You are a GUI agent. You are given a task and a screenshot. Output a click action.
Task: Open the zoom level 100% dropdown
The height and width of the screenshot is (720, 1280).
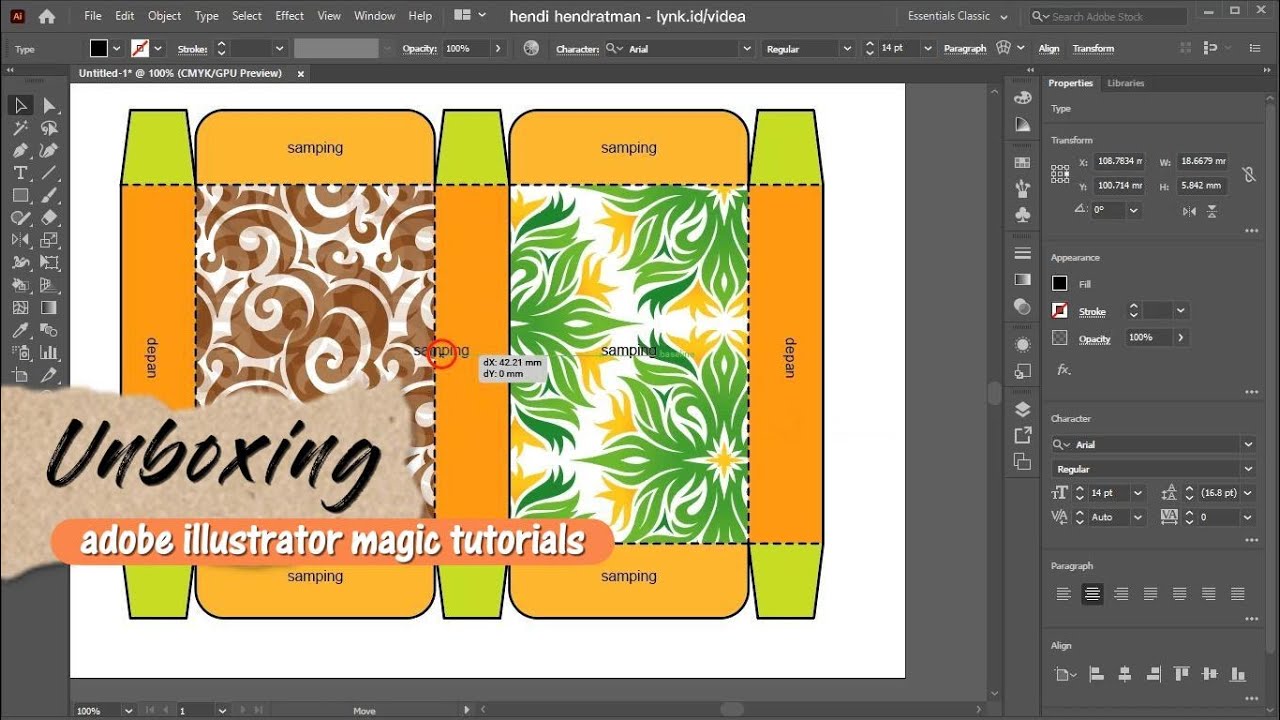click(127, 710)
